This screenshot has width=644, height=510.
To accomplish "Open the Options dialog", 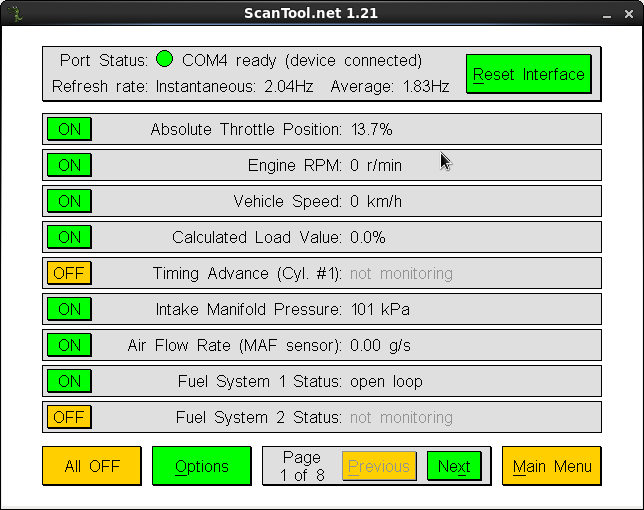I will click(x=202, y=466).
